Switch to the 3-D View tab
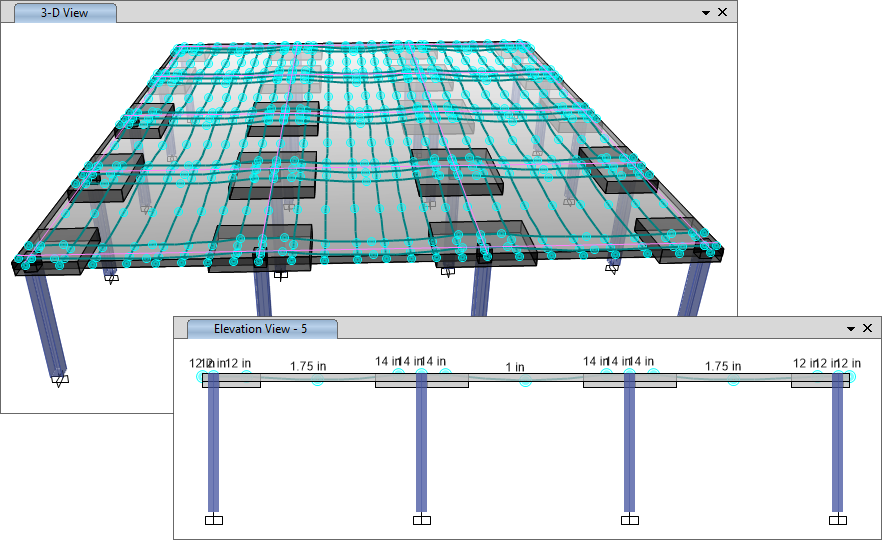The height and width of the screenshot is (540, 882). tap(61, 13)
